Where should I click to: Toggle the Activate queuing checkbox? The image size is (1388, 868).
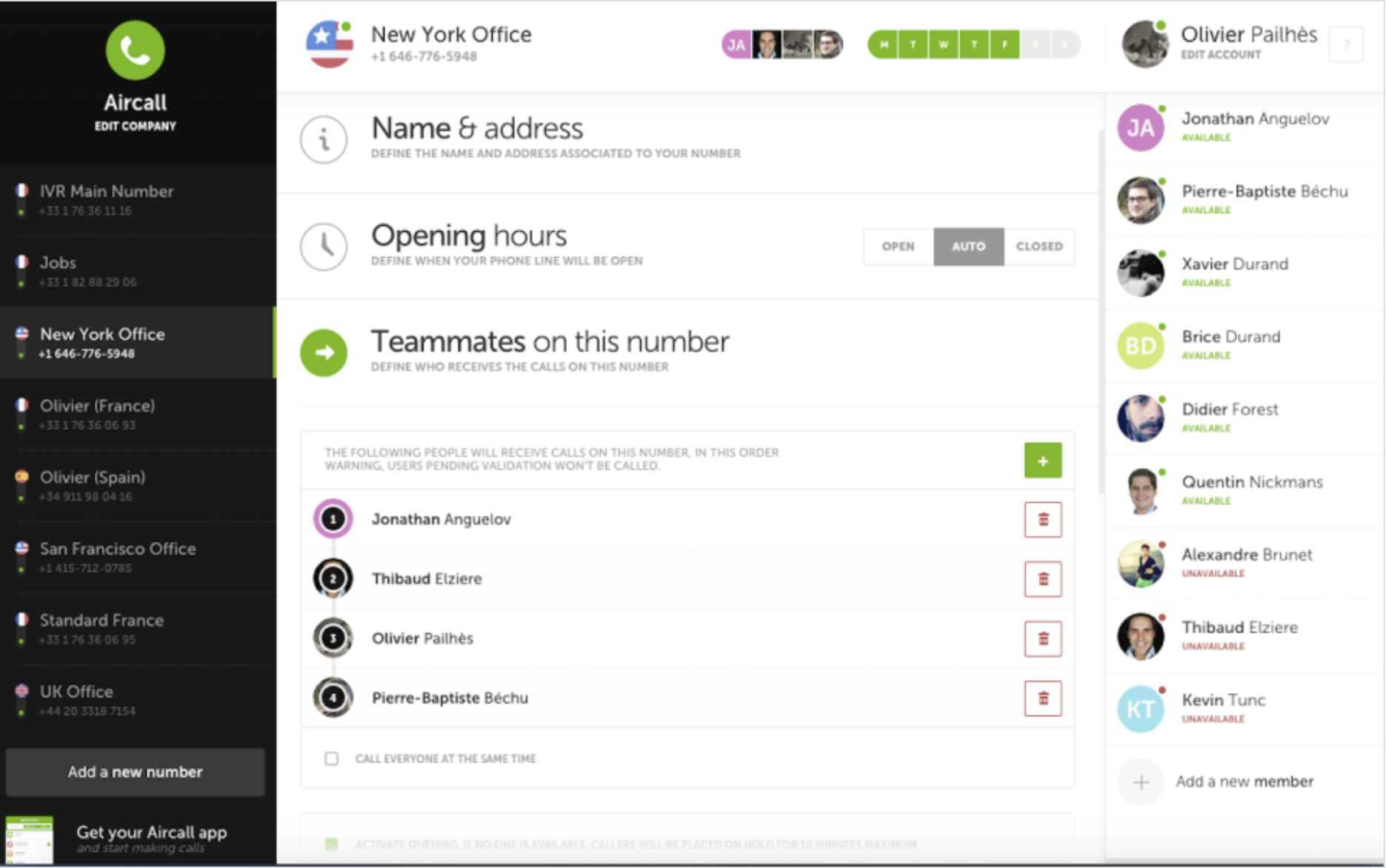pyautogui.click(x=332, y=844)
